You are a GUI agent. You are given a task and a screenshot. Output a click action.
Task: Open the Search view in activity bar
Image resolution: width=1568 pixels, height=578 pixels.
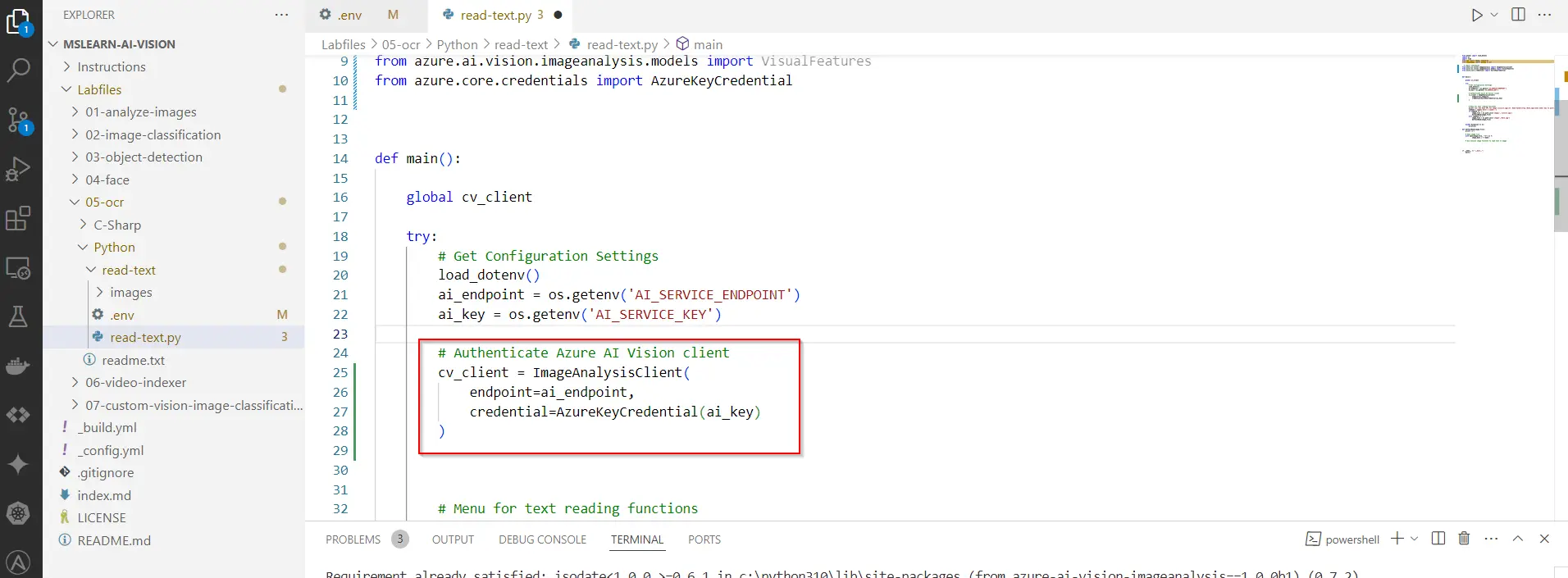[18, 71]
